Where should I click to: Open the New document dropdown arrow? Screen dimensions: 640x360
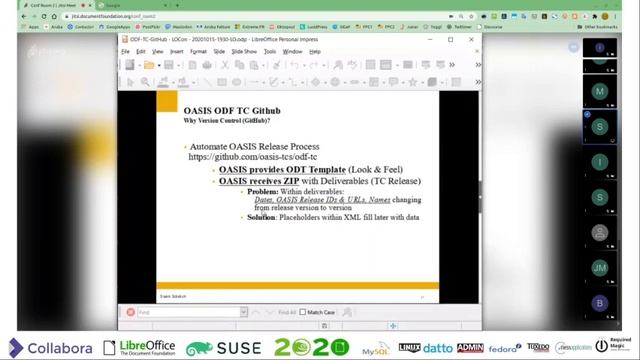[x=139, y=66]
